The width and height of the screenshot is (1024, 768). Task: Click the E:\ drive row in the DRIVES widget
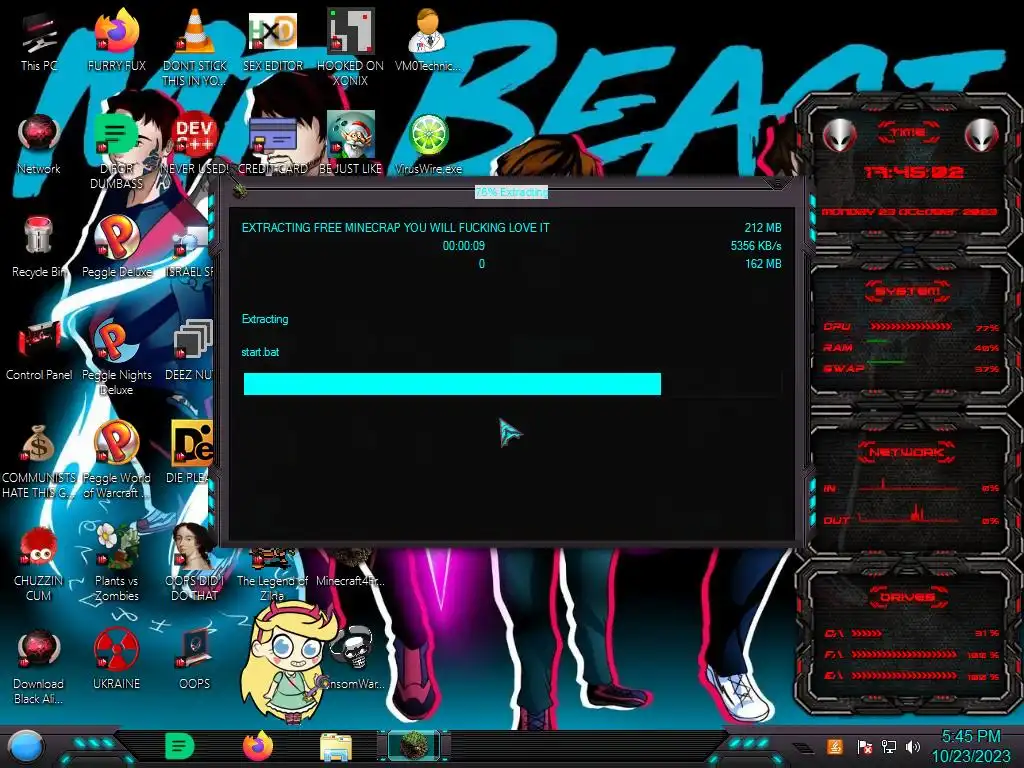(910, 675)
